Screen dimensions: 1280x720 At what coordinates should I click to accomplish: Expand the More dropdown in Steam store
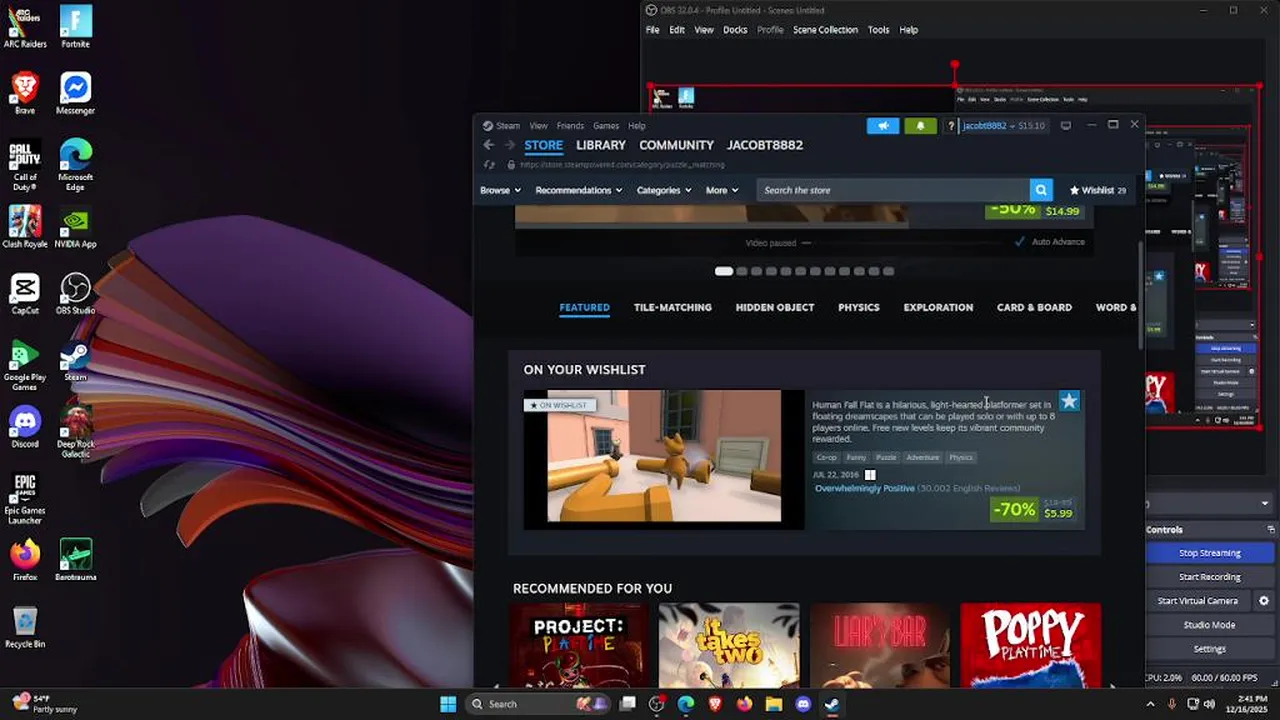click(x=722, y=190)
